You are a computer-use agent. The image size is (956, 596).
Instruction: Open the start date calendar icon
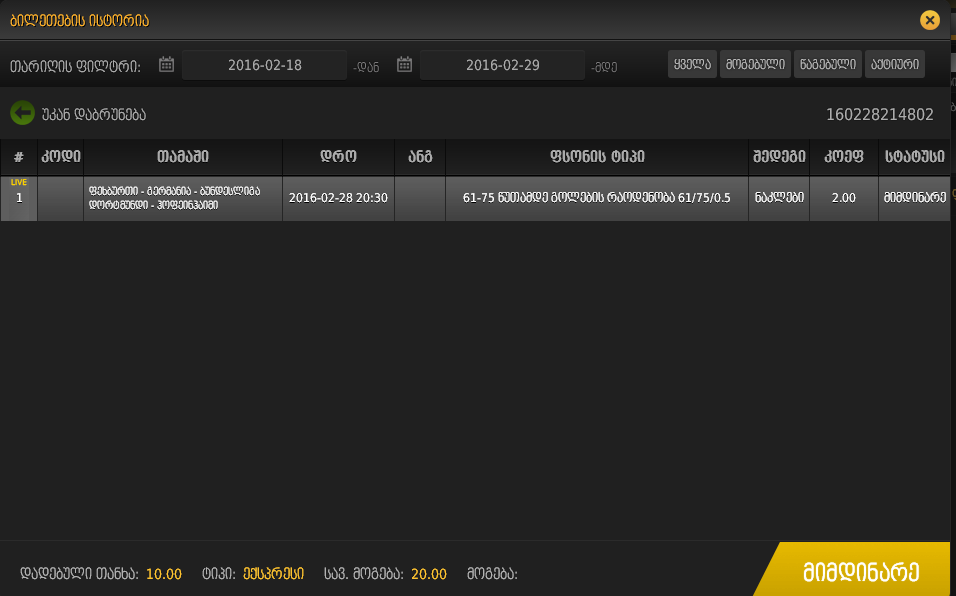pyautogui.click(x=166, y=65)
